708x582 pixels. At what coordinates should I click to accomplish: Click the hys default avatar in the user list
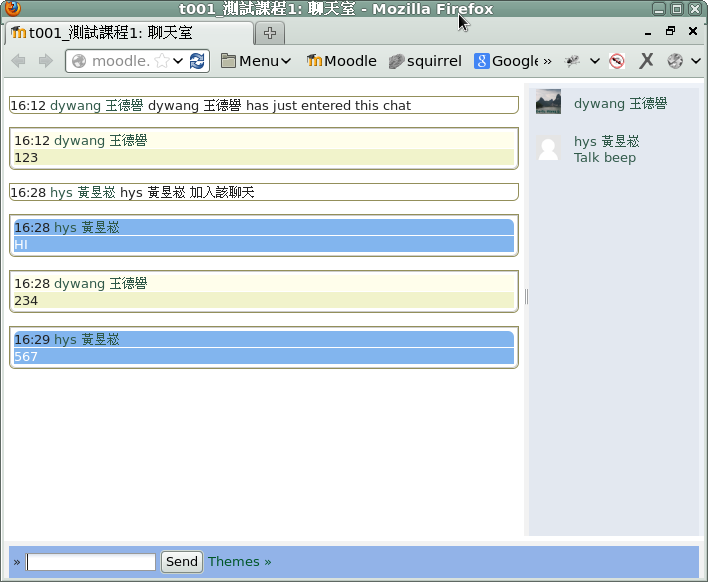[x=548, y=149]
